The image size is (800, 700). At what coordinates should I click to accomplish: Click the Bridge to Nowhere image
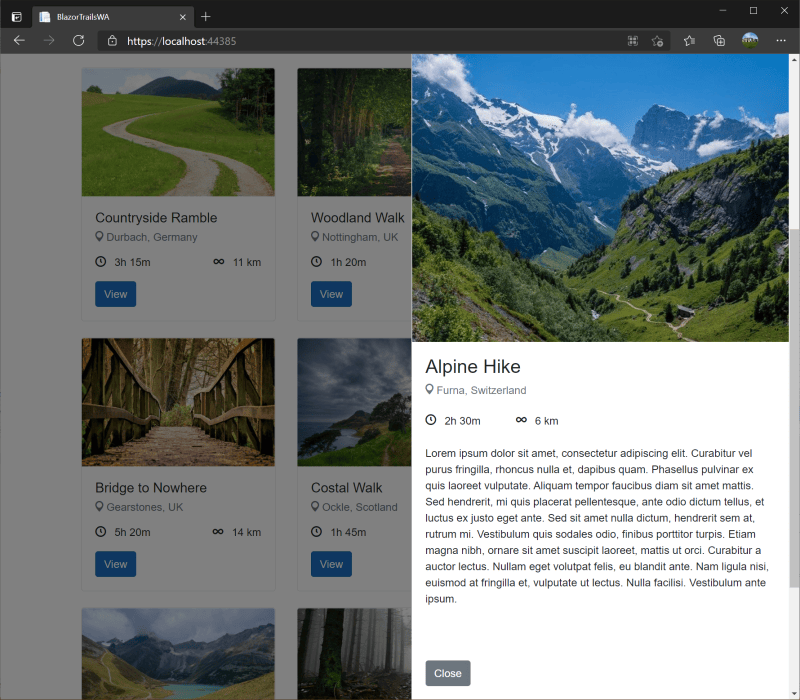click(x=178, y=402)
